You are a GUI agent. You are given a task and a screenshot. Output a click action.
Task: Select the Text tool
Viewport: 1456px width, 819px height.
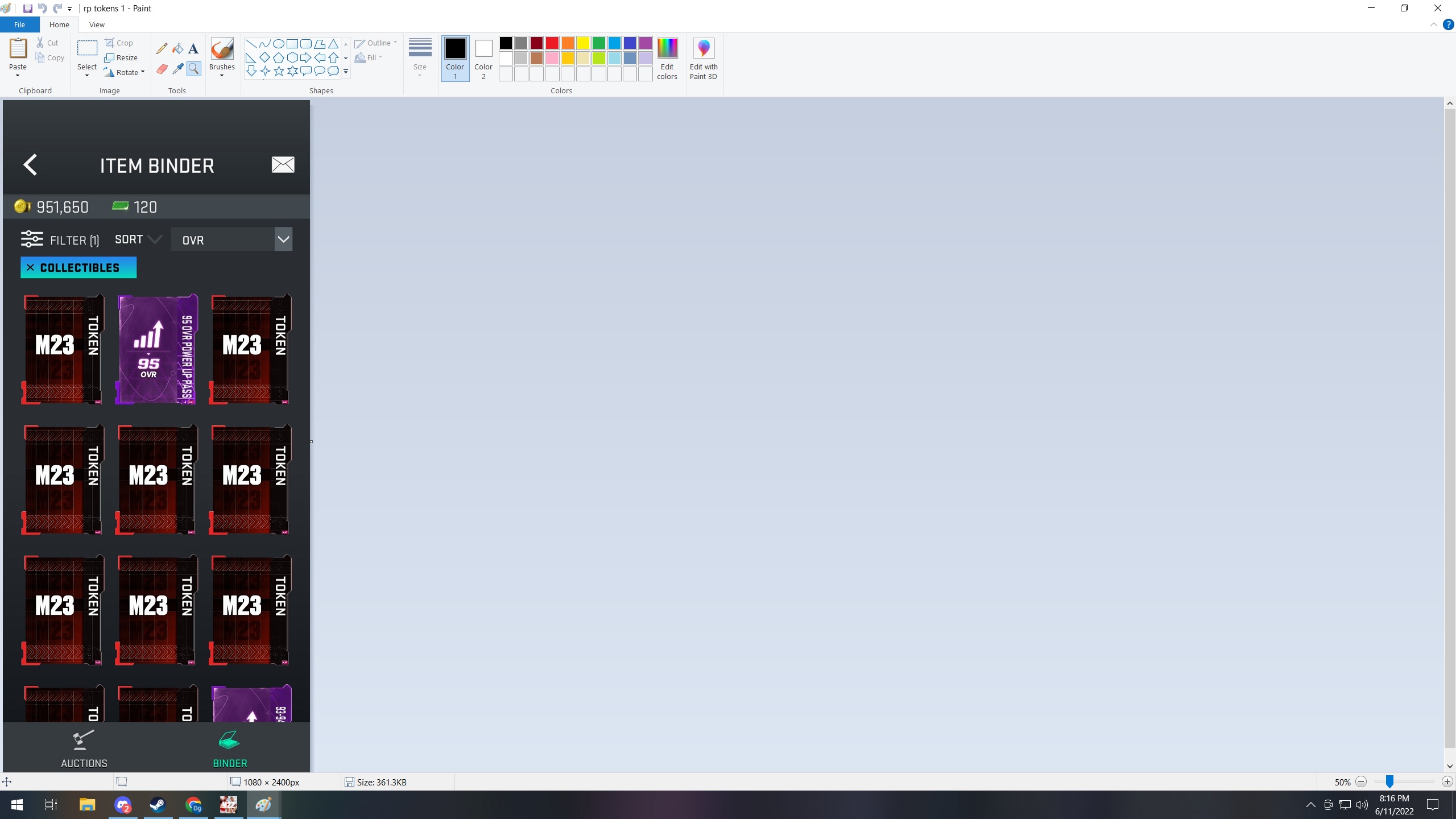click(193, 49)
